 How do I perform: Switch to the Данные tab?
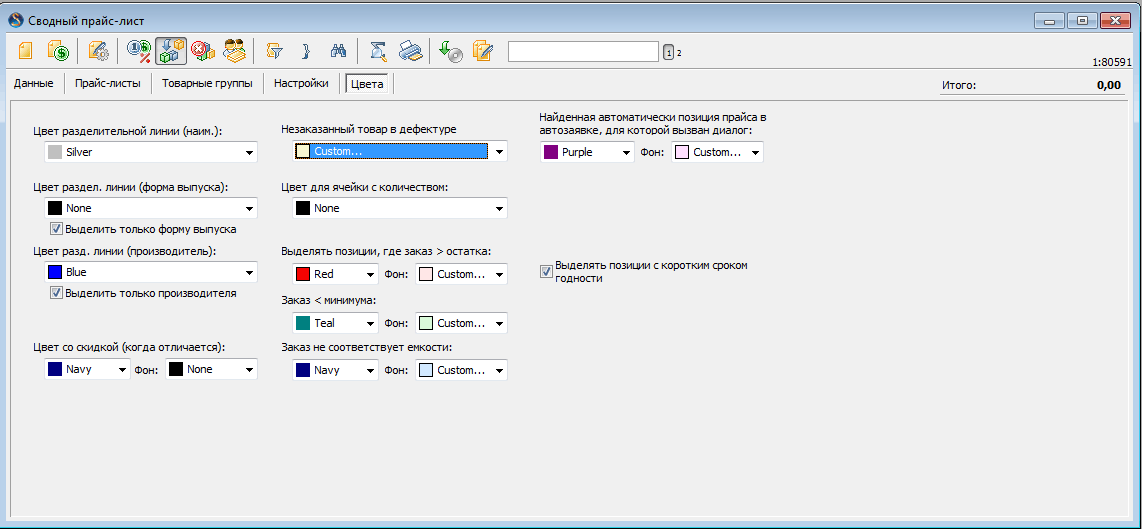pos(34,84)
